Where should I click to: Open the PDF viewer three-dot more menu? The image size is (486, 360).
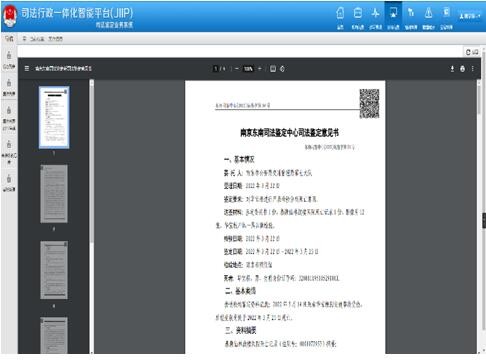tap(473, 69)
